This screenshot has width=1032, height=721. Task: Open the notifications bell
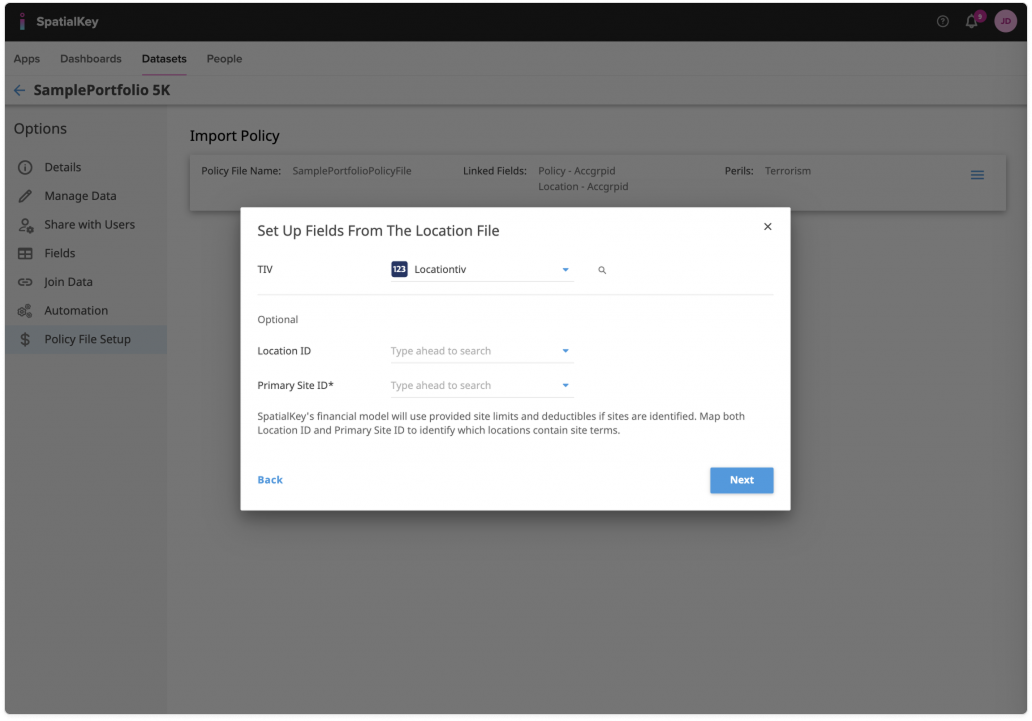point(971,21)
